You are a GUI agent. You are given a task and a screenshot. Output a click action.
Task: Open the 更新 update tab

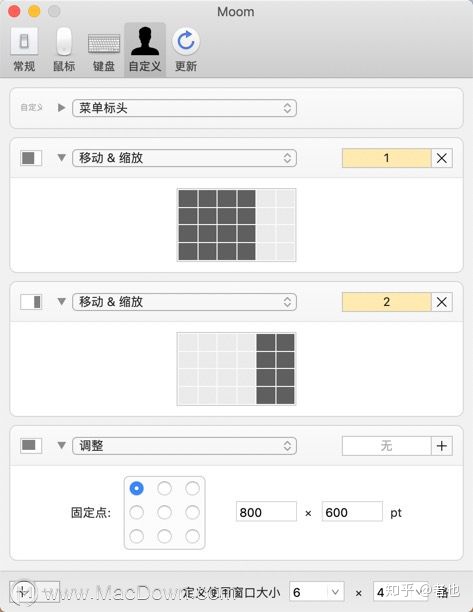(x=186, y=50)
